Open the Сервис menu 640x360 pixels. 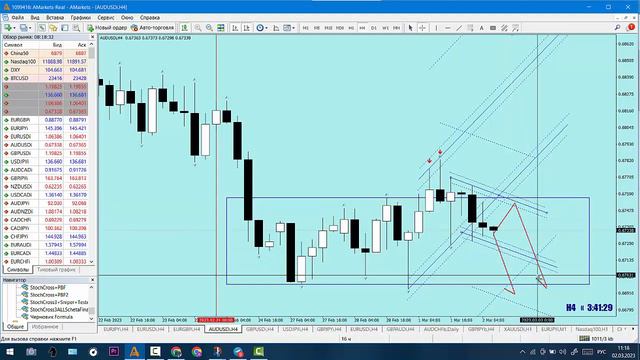[106, 18]
